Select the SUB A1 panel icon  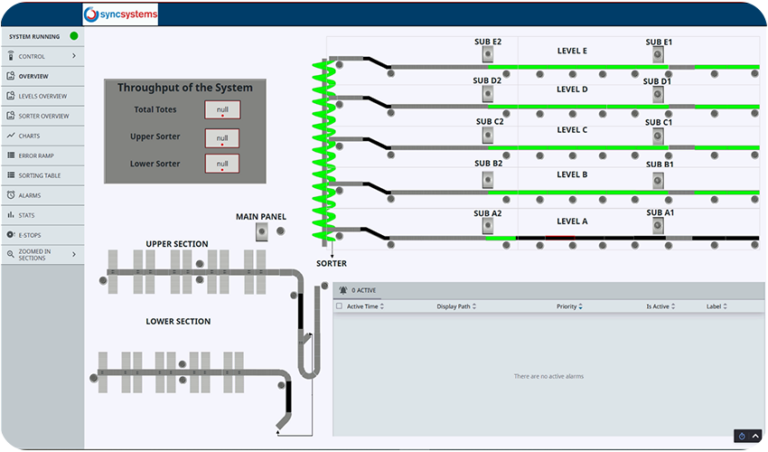click(658, 225)
